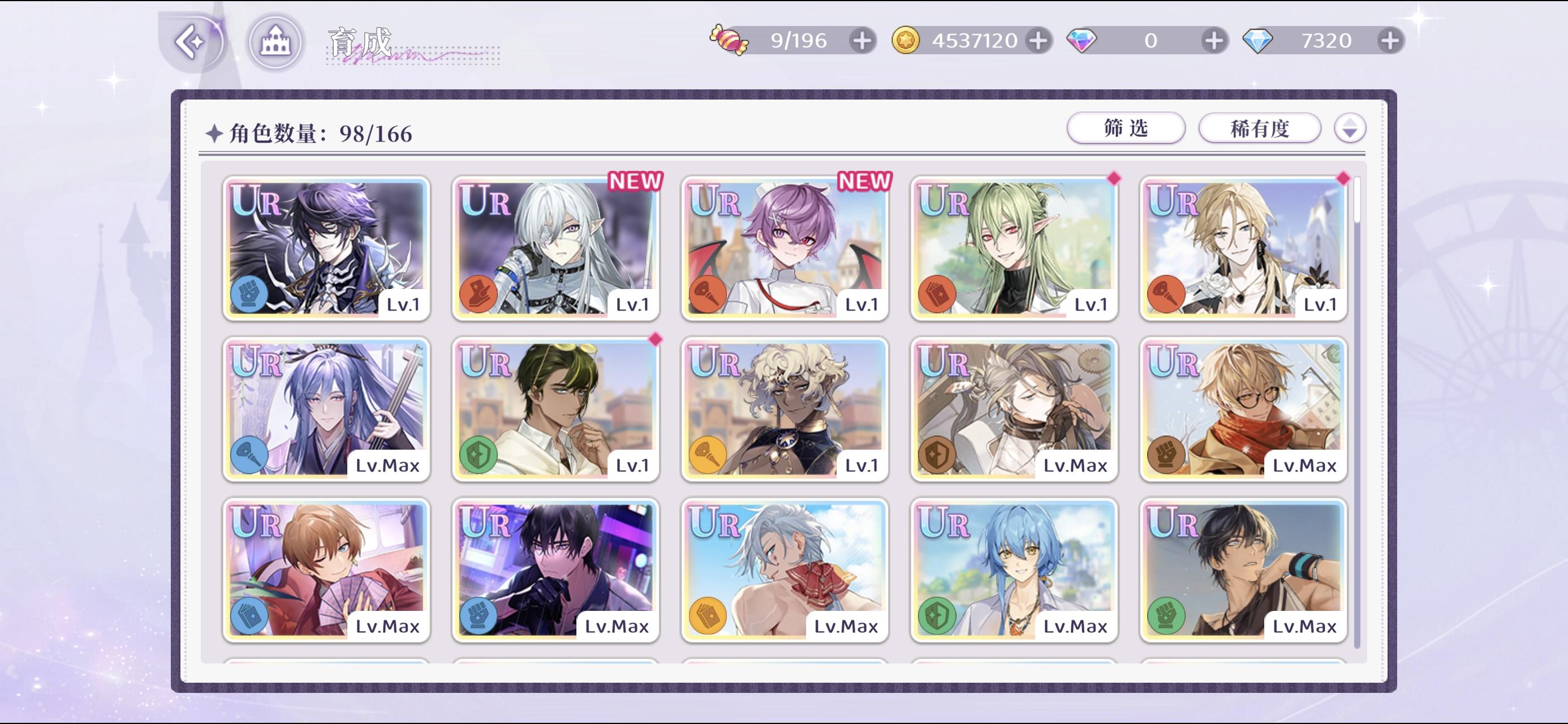This screenshot has height=724, width=1568.
Task: Open the 筛选 filter button
Action: [x=1126, y=128]
